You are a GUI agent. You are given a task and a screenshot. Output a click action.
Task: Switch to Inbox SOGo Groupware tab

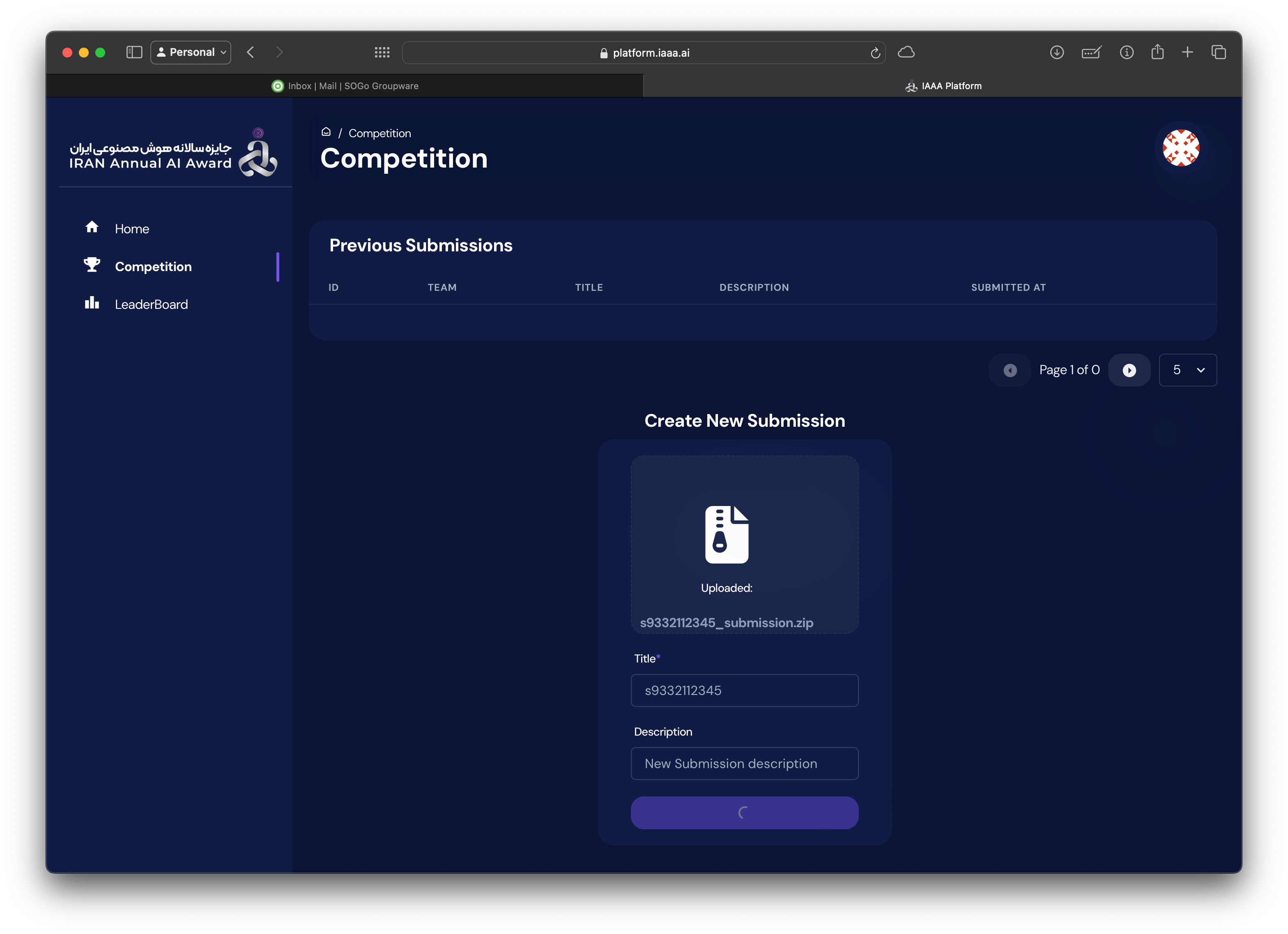point(345,86)
